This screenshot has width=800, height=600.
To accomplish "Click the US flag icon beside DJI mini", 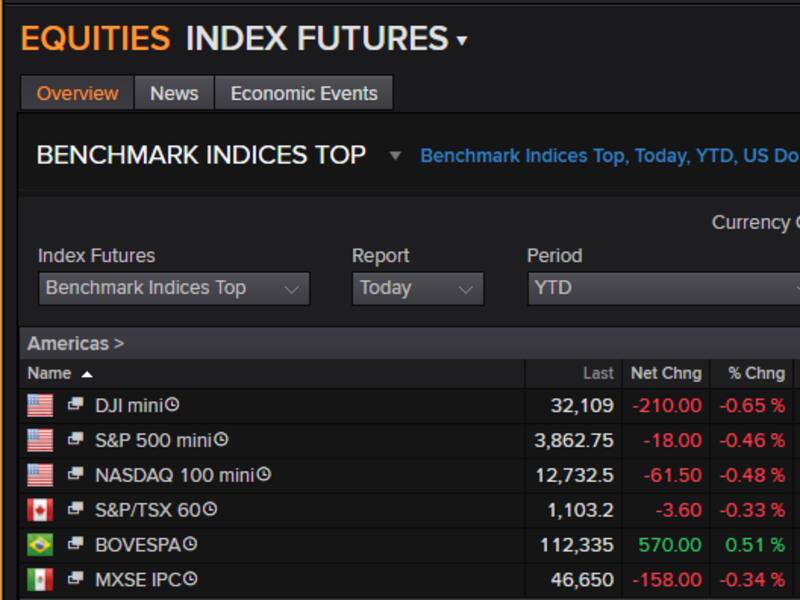I will coord(40,405).
